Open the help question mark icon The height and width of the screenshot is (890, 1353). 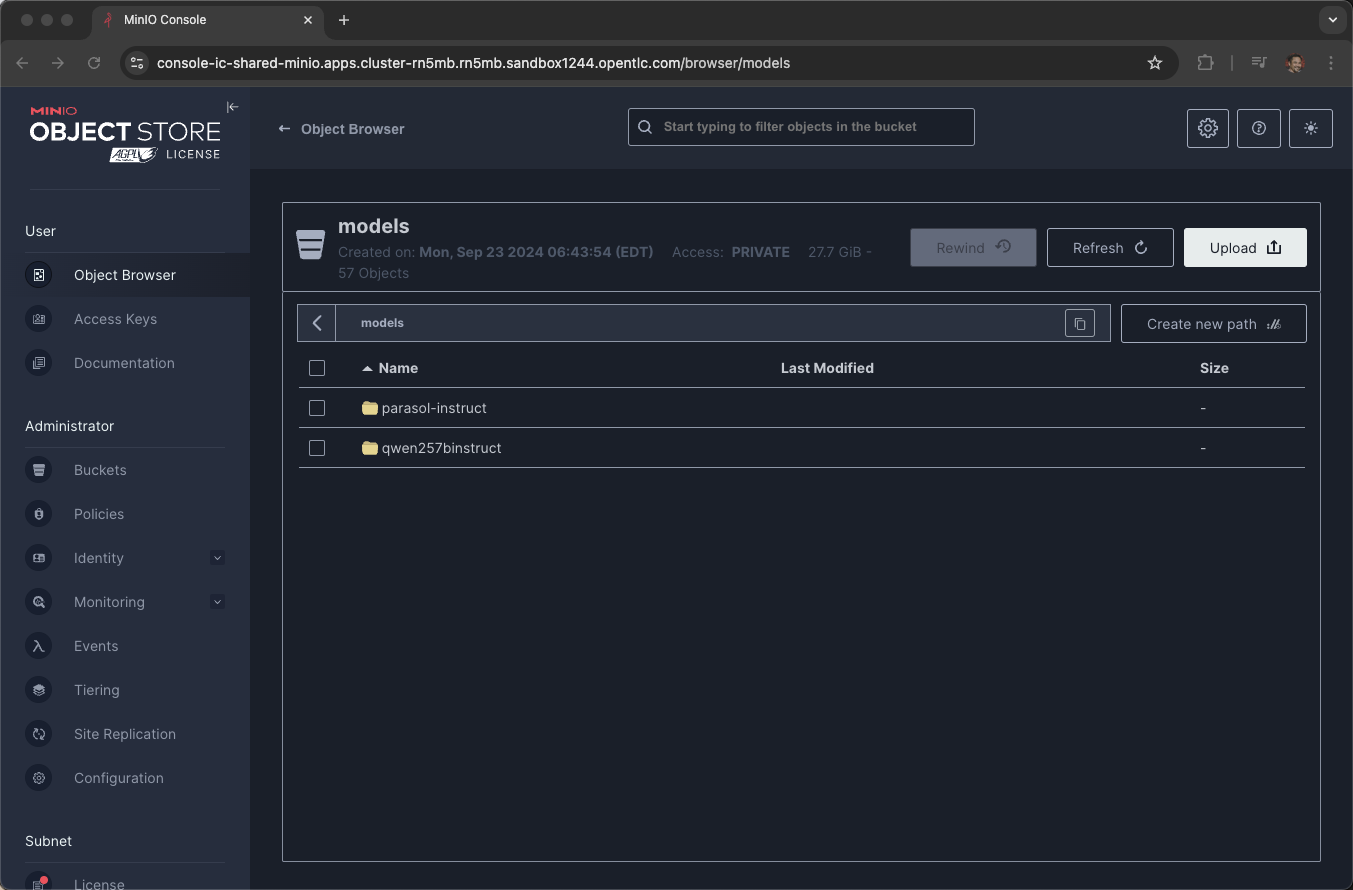1259,128
